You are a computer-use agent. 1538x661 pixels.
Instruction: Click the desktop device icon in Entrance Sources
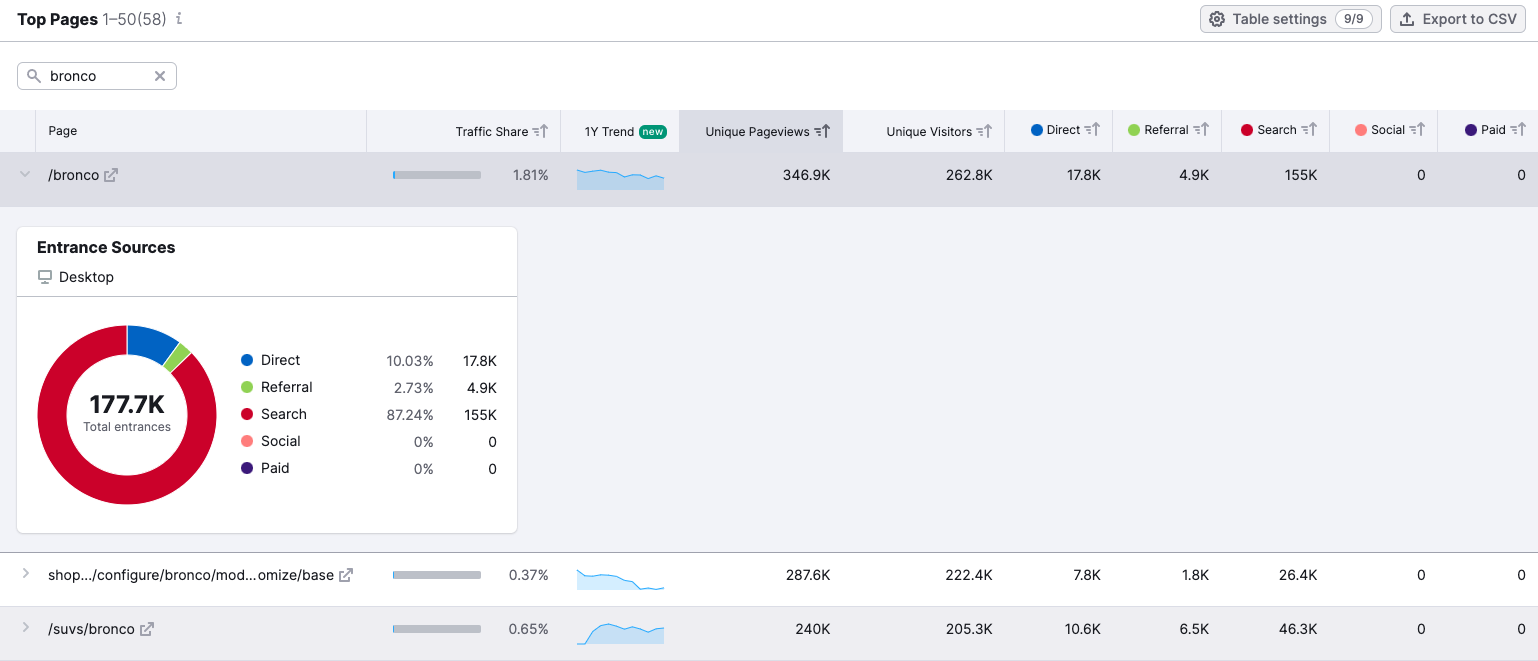click(43, 277)
